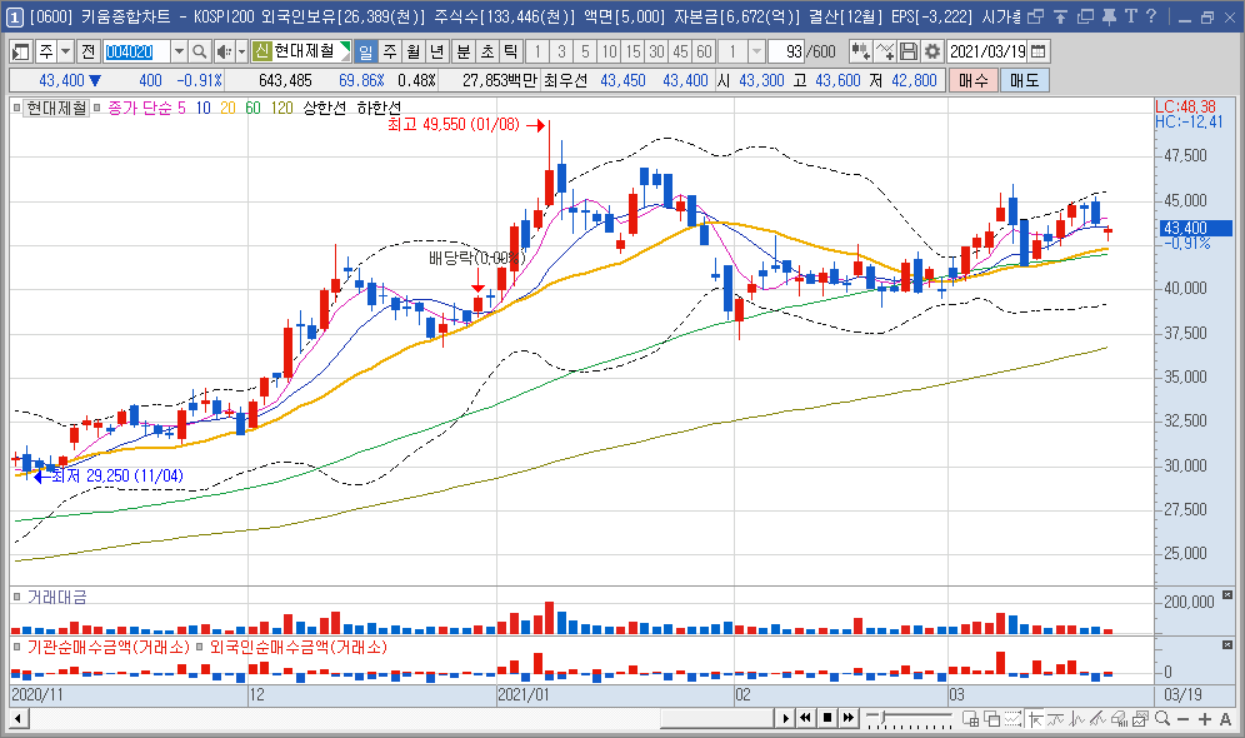Screen dimensions: 1245x738
Task: Select minute 분 chart period
Action: coord(463,51)
